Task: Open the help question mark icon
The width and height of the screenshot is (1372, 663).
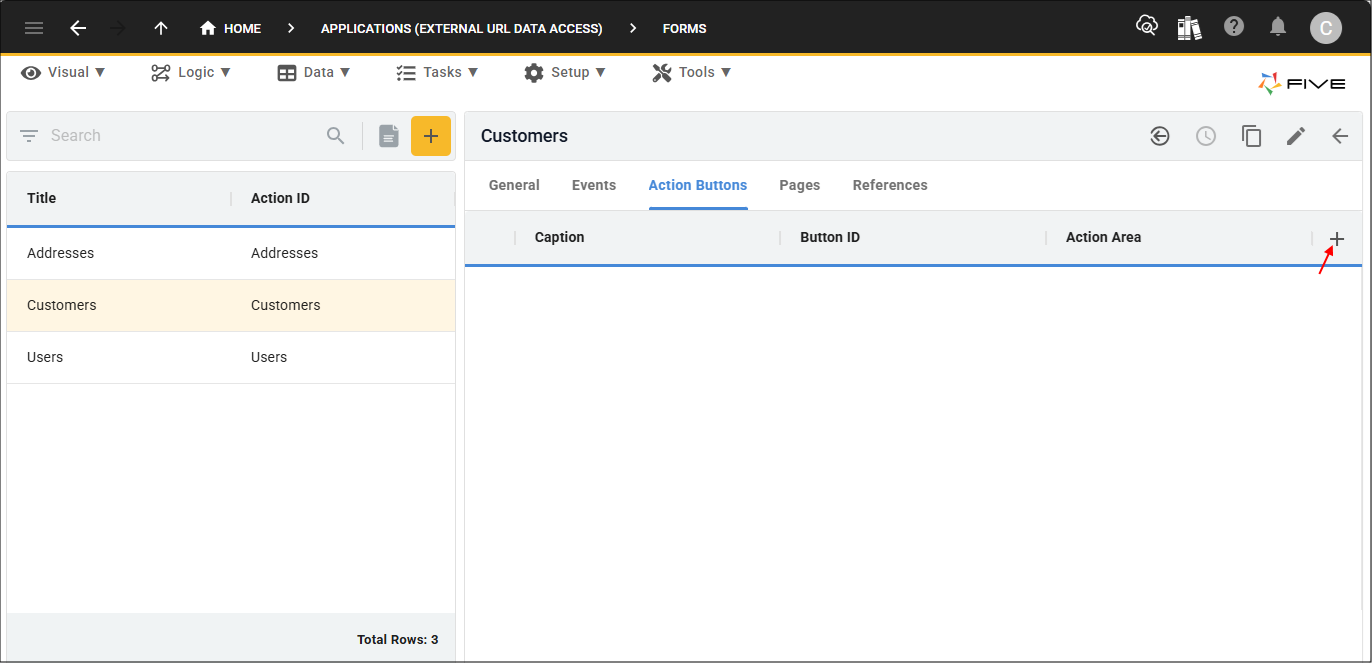Action: point(1234,27)
